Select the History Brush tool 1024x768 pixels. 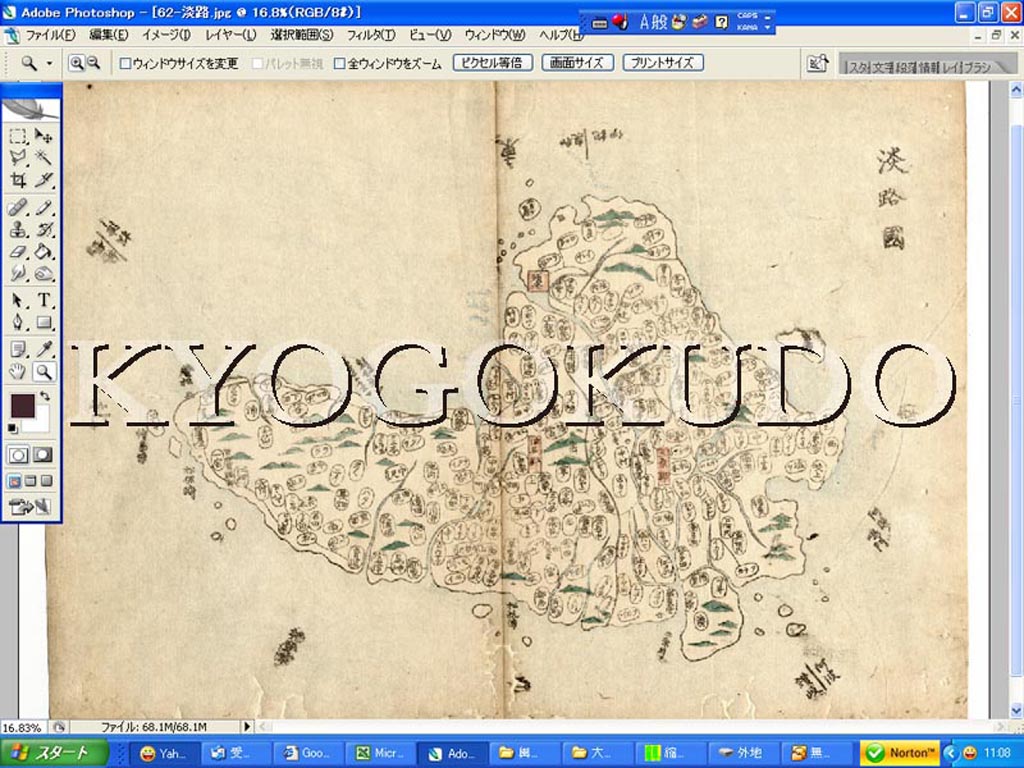(43, 230)
